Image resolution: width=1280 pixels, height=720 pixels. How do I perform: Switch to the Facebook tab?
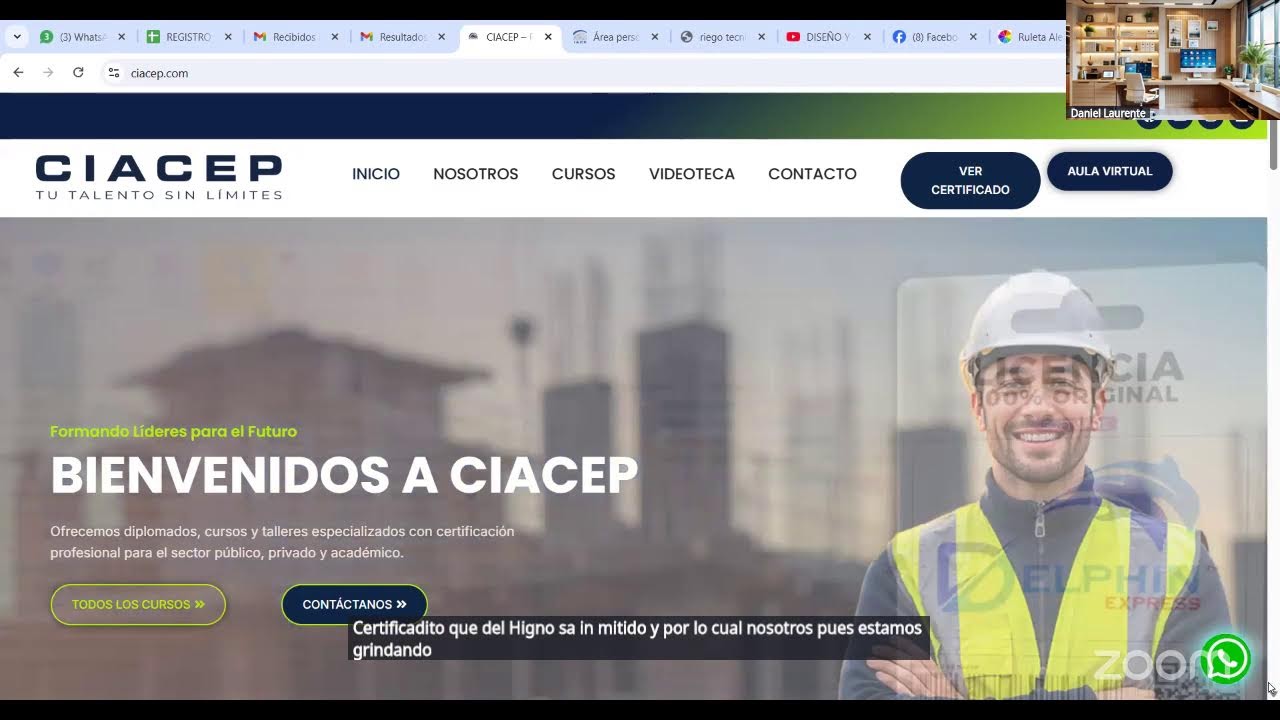pos(925,37)
